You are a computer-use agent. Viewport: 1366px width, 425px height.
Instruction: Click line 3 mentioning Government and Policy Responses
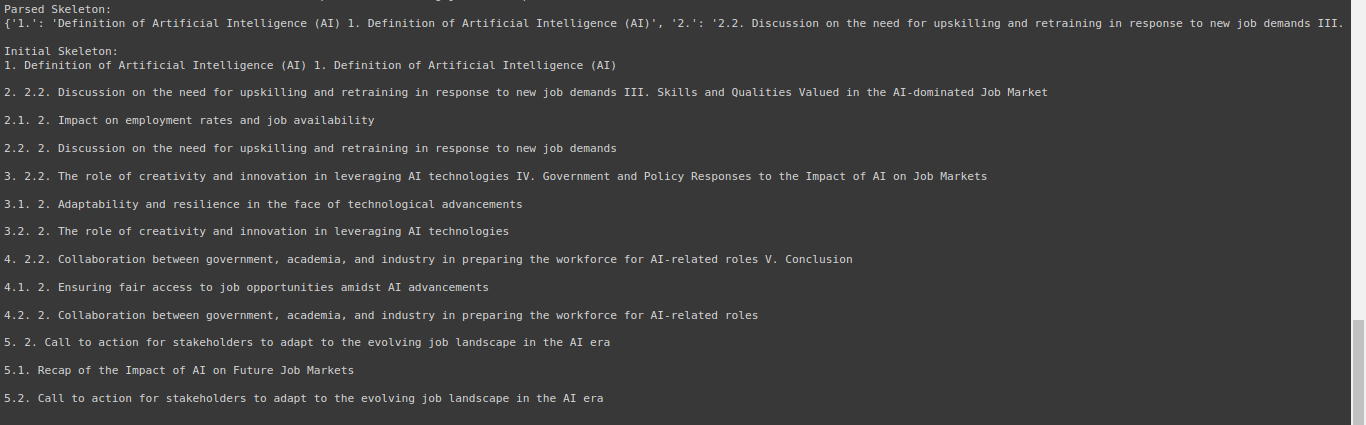point(495,177)
